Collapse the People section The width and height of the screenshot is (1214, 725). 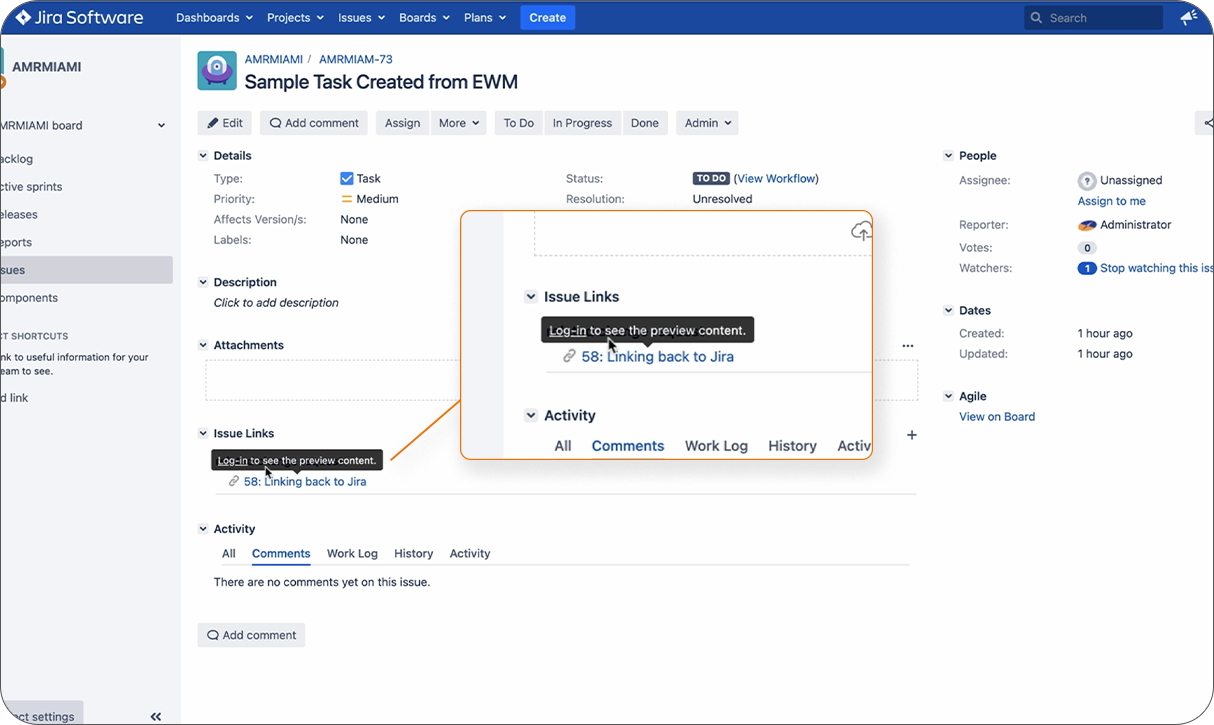[x=948, y=156]
